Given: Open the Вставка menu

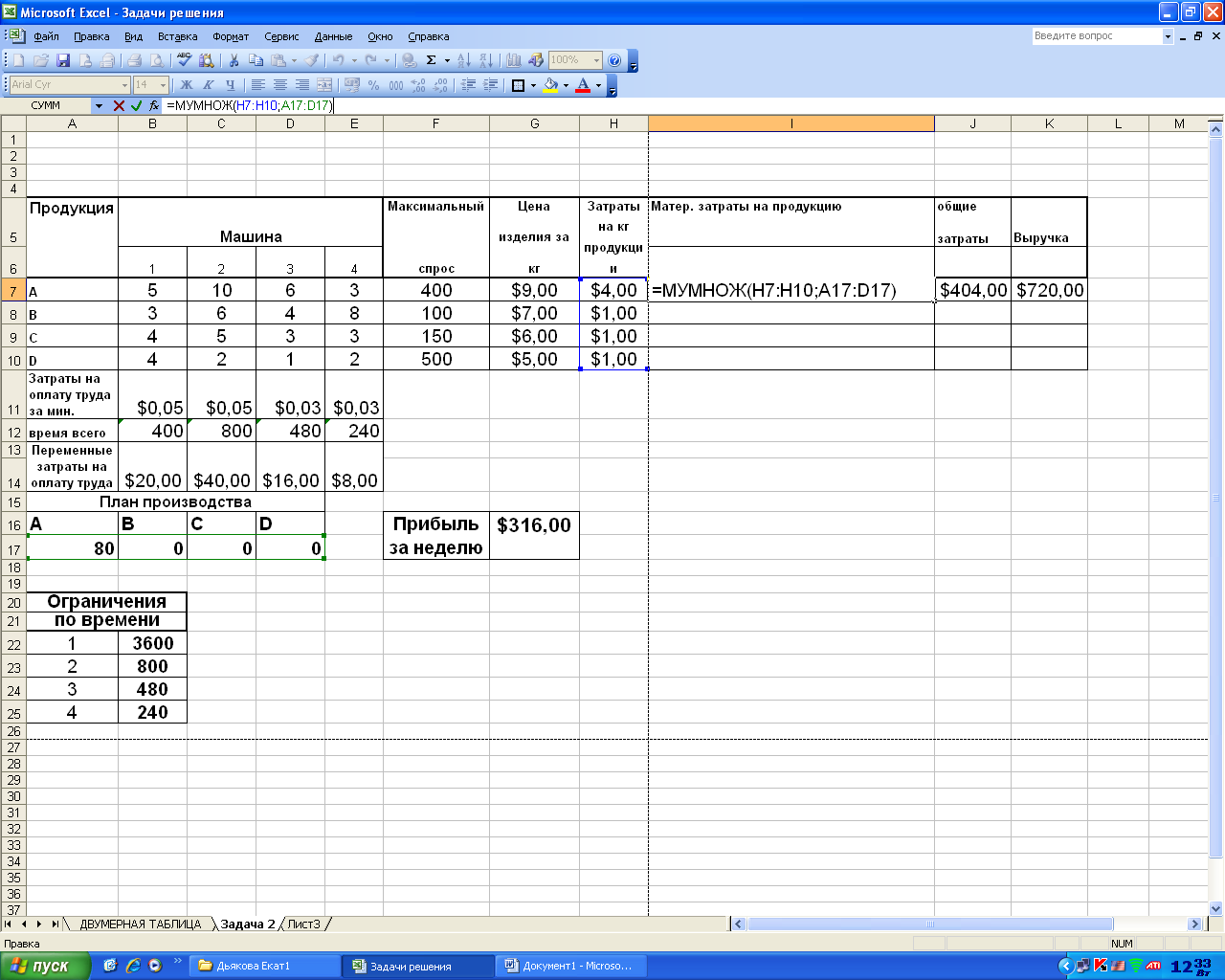Looking at the screenshot, I should click(x=178, y=36).
